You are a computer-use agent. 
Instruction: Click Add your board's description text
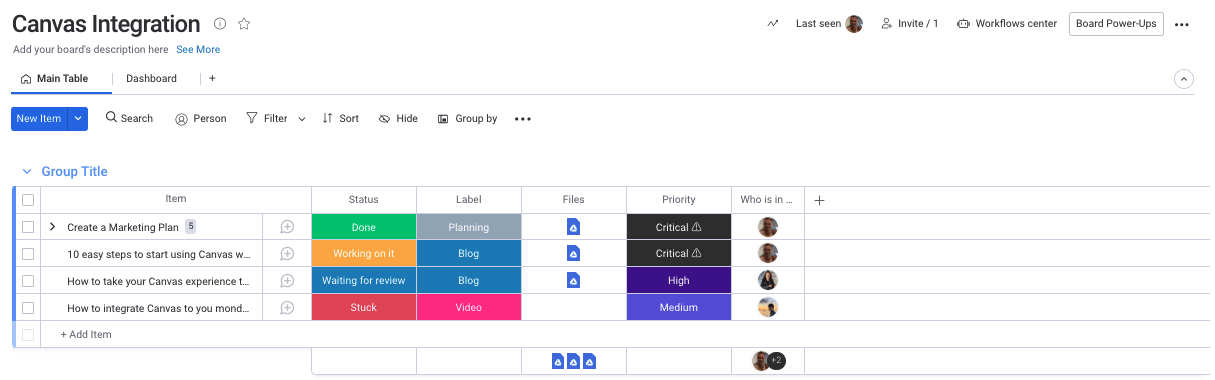[91, 49]
